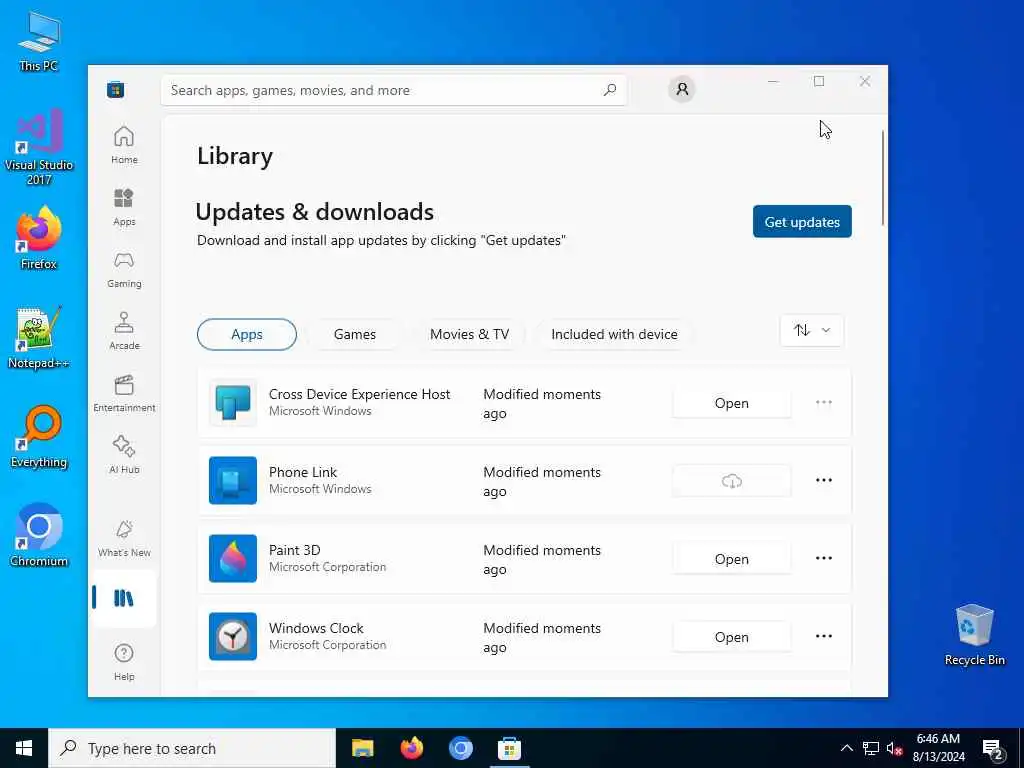The width and height of the screenshot is (1024, 768).
Task: Click the Microsoft Store taskbar icon
Action: click(x=509, y=748)
